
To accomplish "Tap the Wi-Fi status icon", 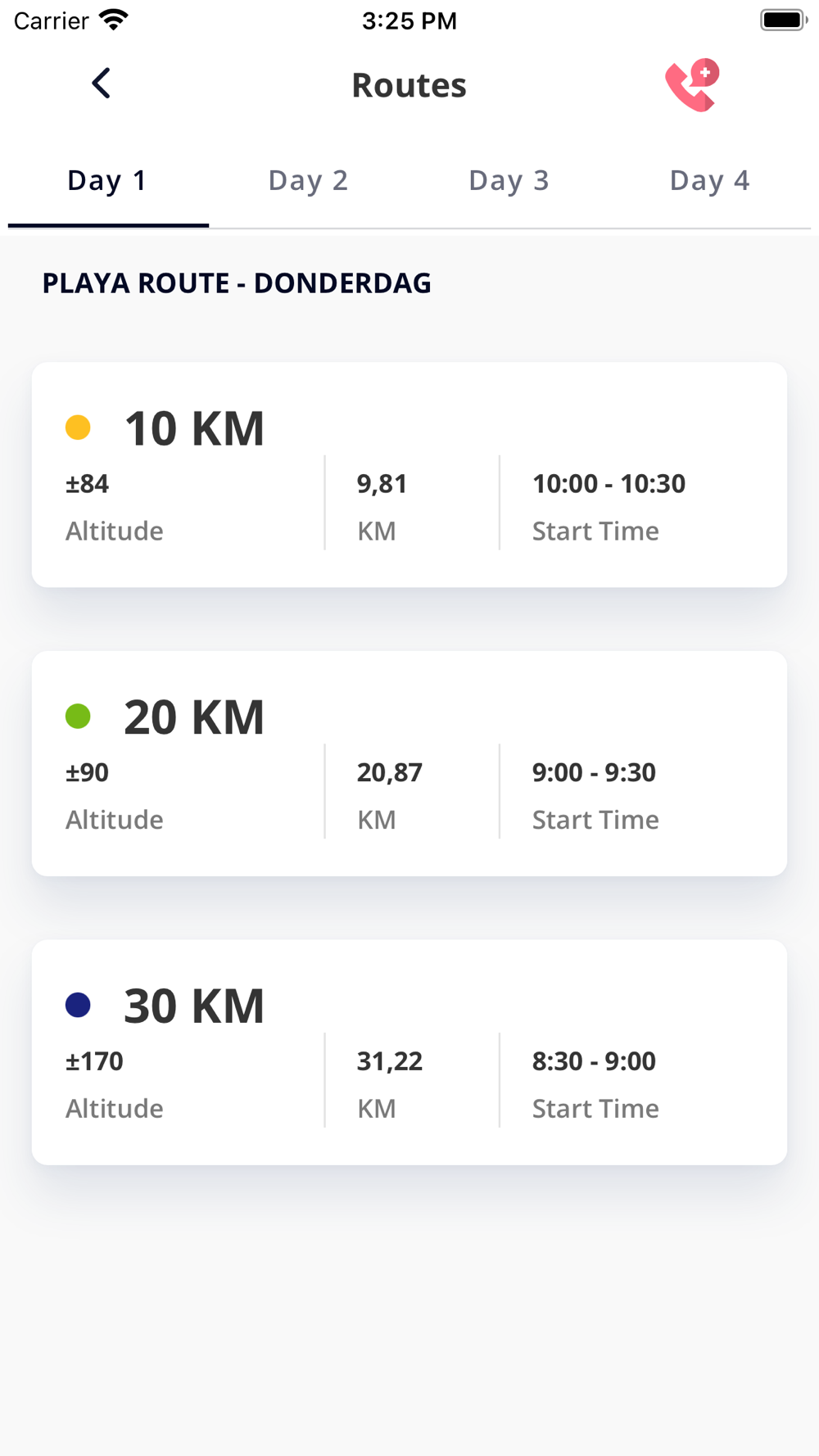I will (113, 20).
